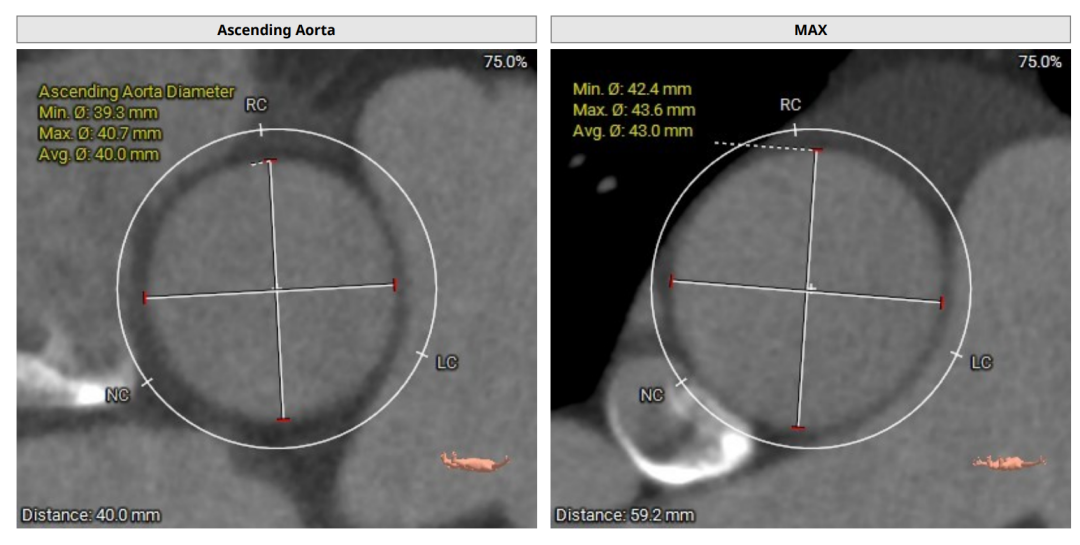This screenshot has height=545, width=1080.
Task: Select left red caliper handle in MAX panel
Action: [672, 280]
